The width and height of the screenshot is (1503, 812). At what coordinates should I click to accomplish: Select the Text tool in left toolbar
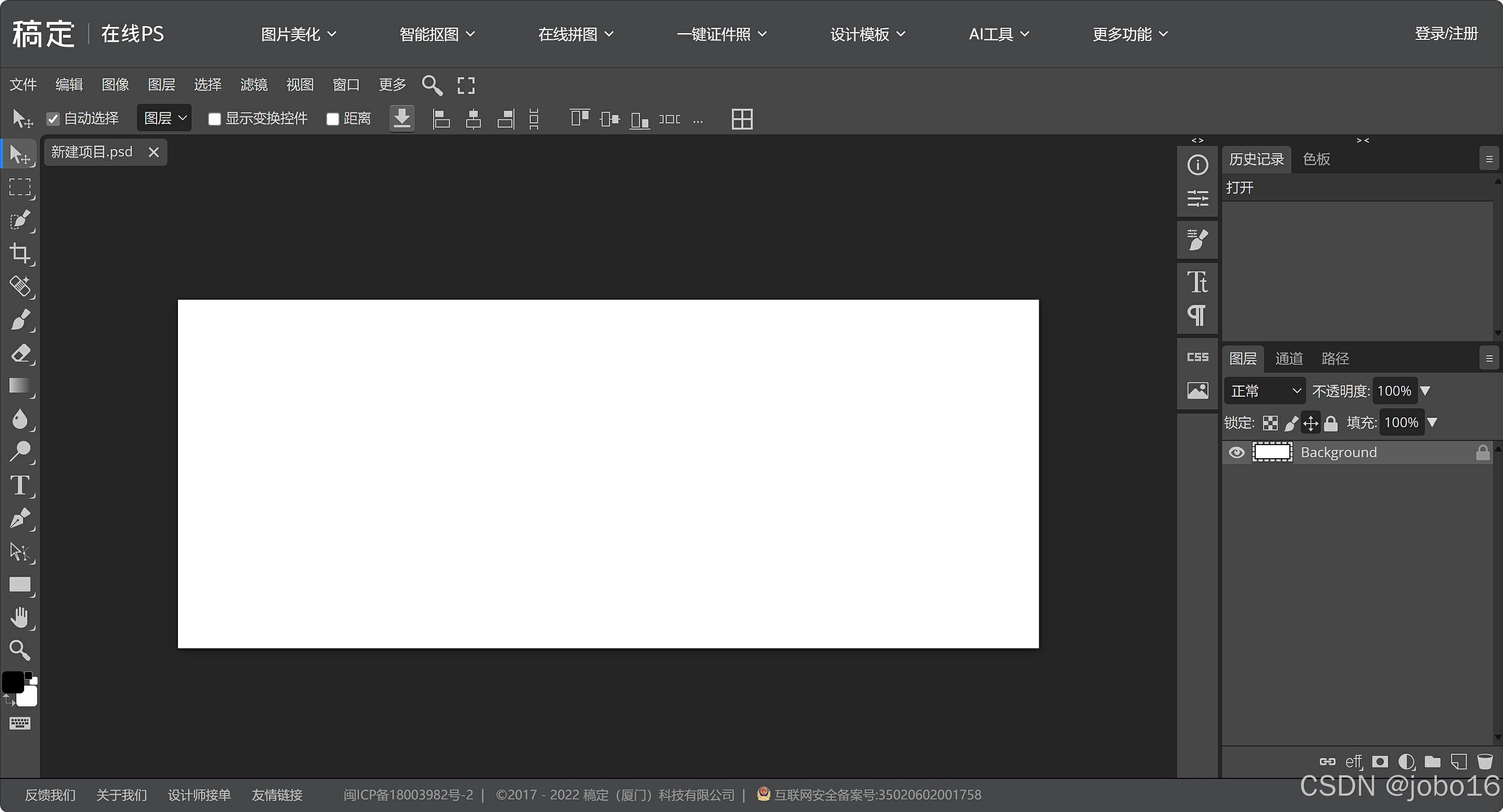[20, 486]
